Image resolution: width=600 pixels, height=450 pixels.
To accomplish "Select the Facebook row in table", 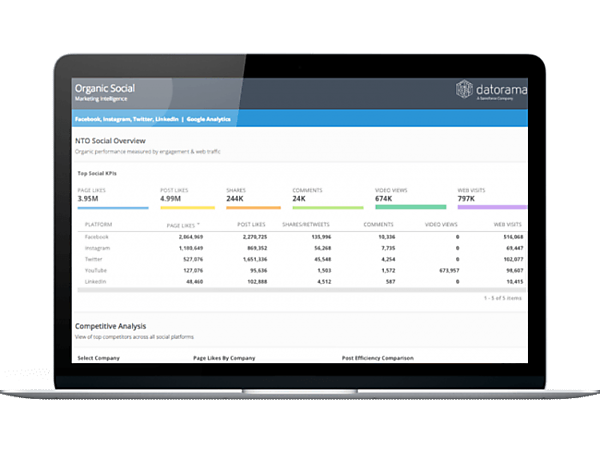I will [302, 237].
